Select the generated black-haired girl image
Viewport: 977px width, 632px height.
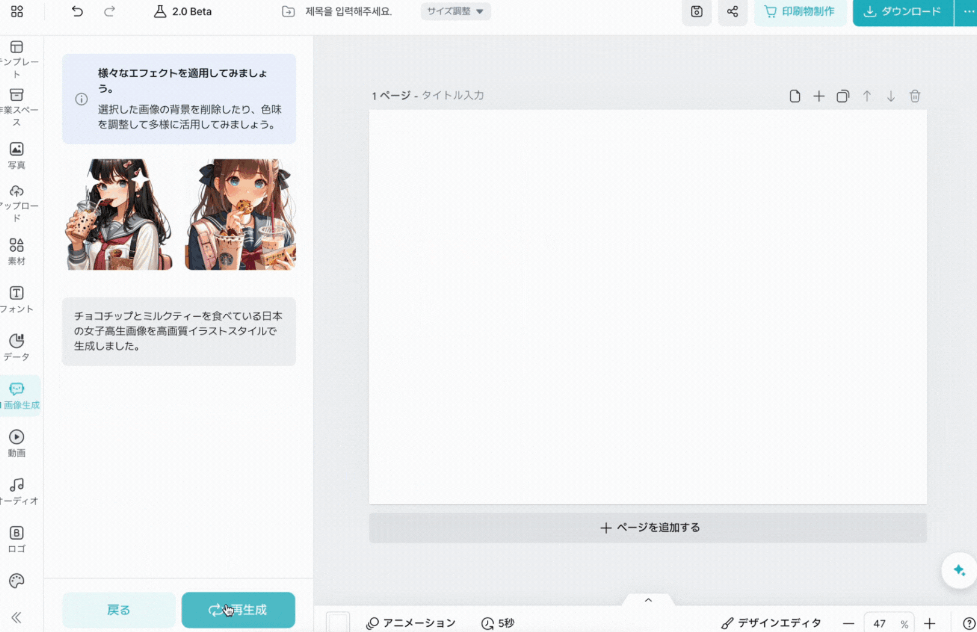tap(118, 214)
